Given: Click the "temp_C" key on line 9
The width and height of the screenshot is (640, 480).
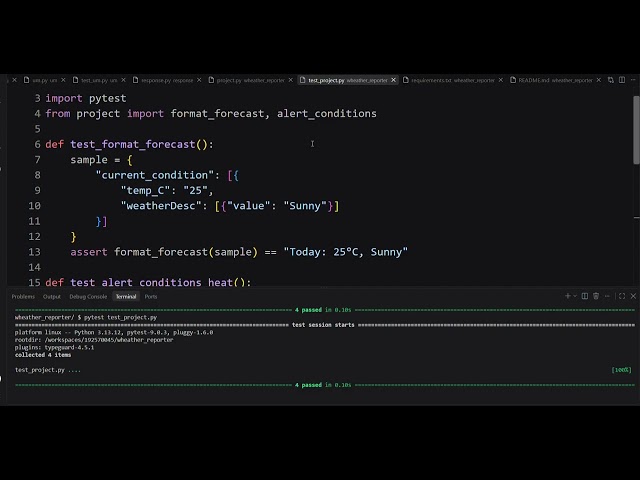Looking at the screenshot, I should (145, 191).
